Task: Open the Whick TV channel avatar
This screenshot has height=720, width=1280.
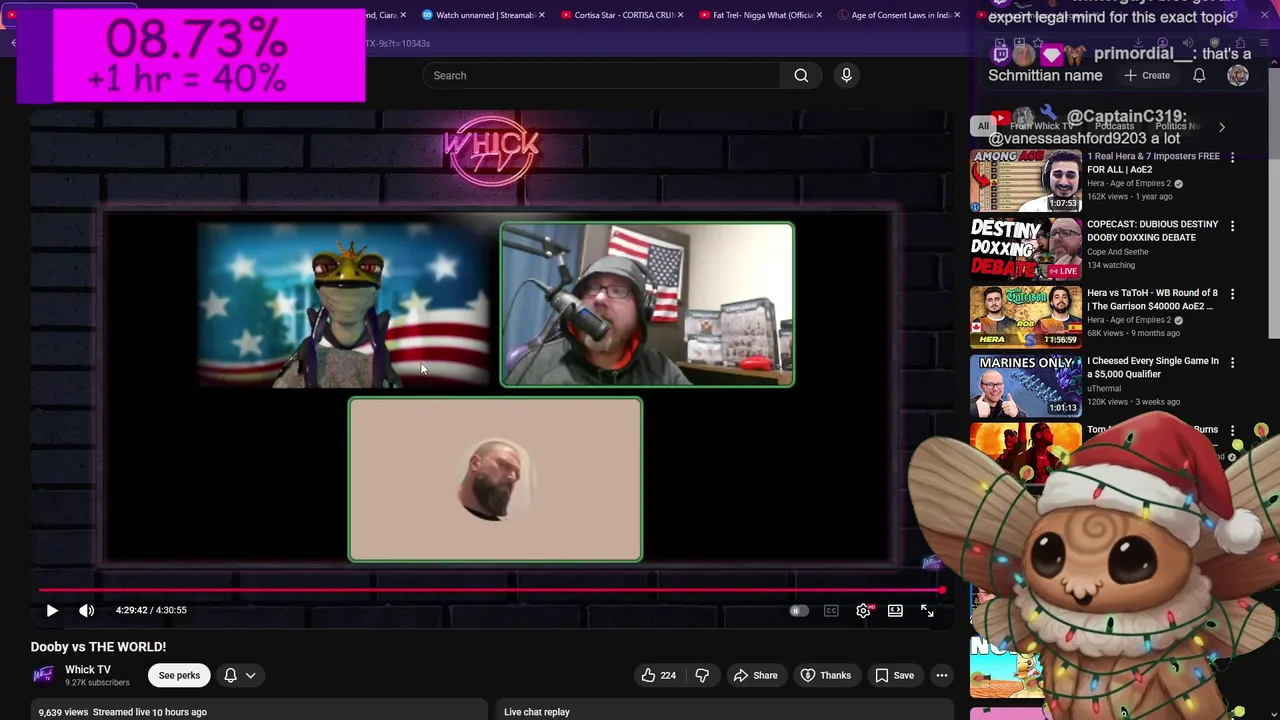Action: pyautogui.click(x=43, y=675)
